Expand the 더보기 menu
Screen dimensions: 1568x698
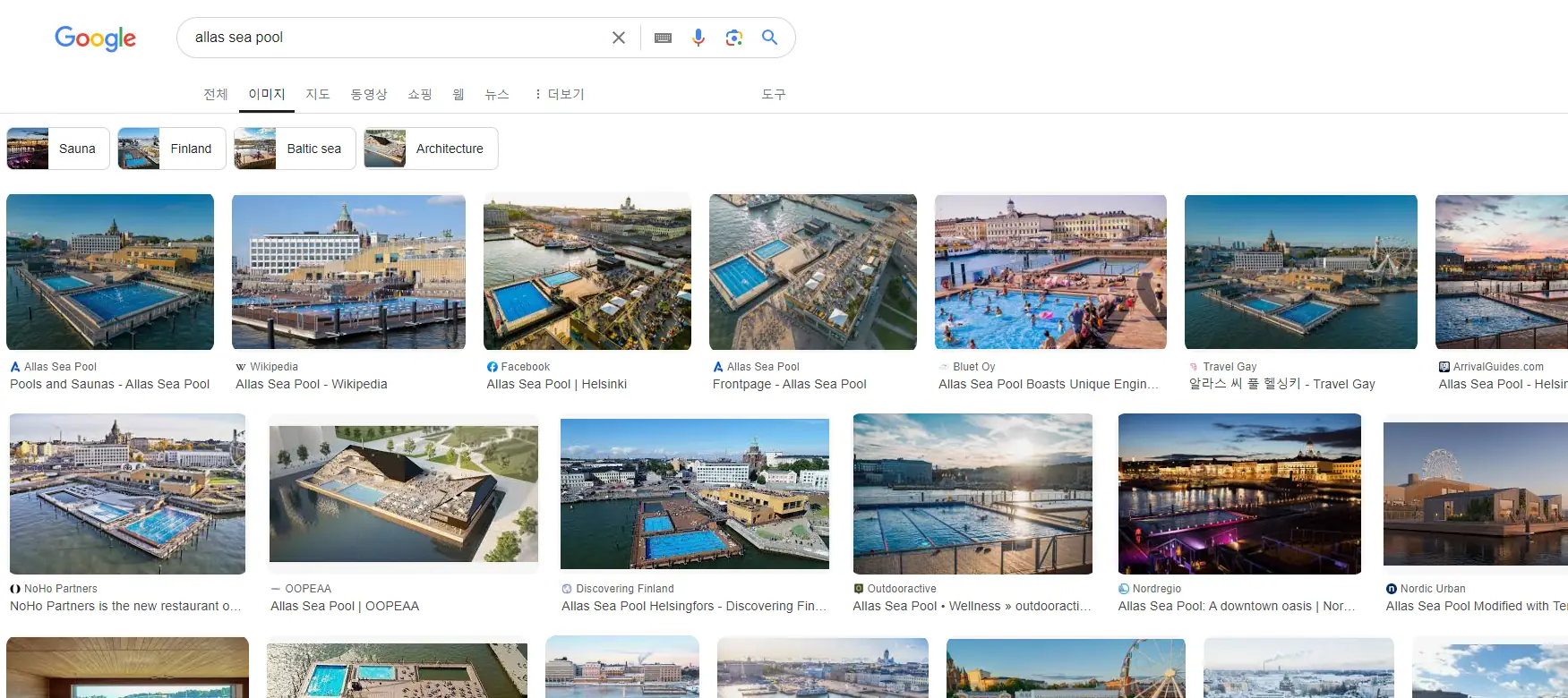(560, 94)
